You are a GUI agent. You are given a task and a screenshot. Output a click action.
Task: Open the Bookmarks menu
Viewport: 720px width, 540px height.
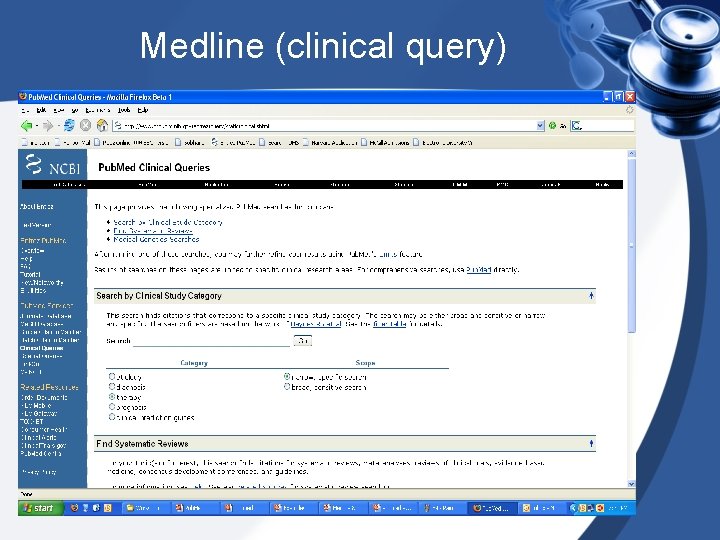click(97, 110)
